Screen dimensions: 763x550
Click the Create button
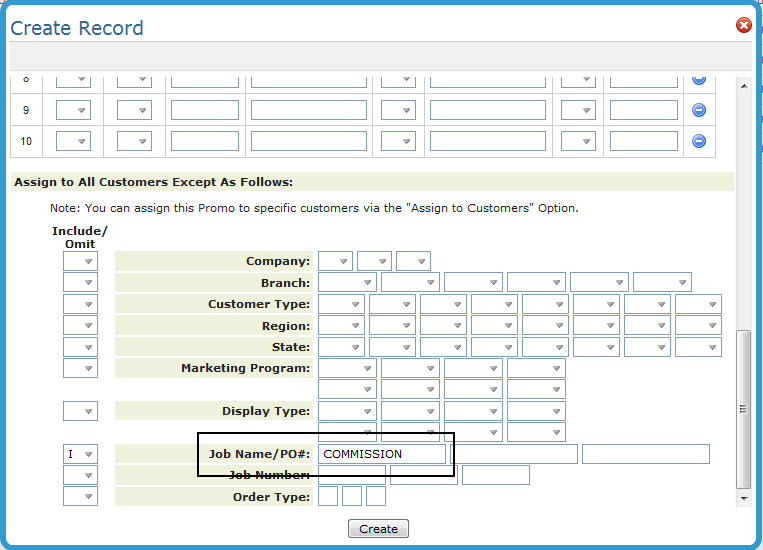(x=378, y=529)
